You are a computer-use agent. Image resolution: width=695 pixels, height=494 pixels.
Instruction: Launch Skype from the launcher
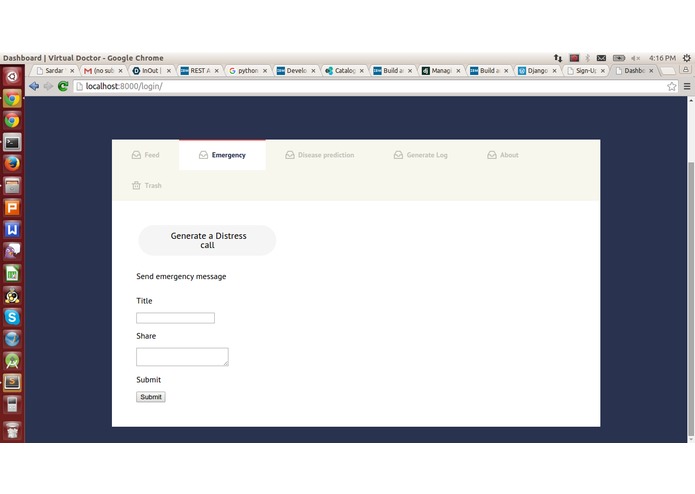point(12,317)
